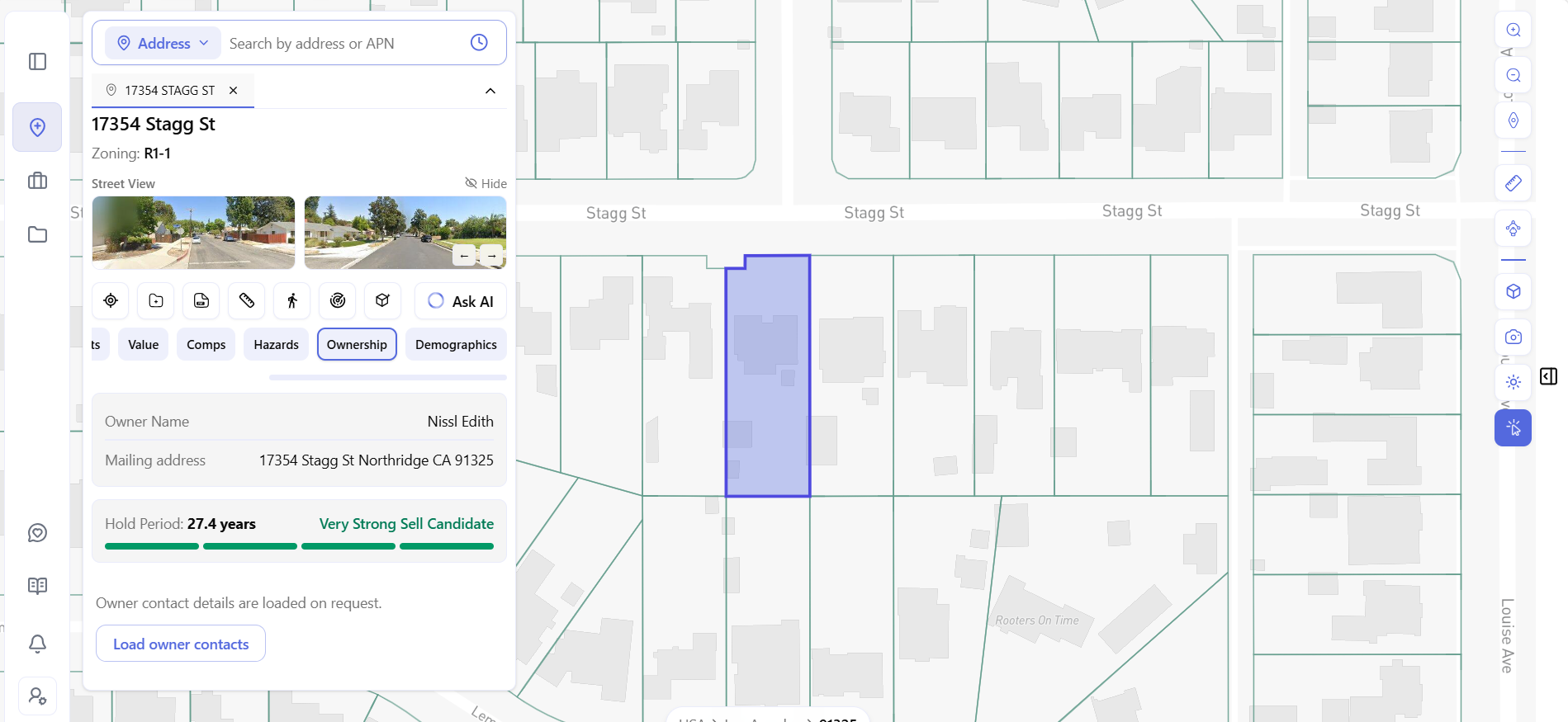Image resolution: width=1568 pixels, height=722 pixels.
Task: Open the portfolio briefcase sidebar icon
Action: click(x=37, y=181)
